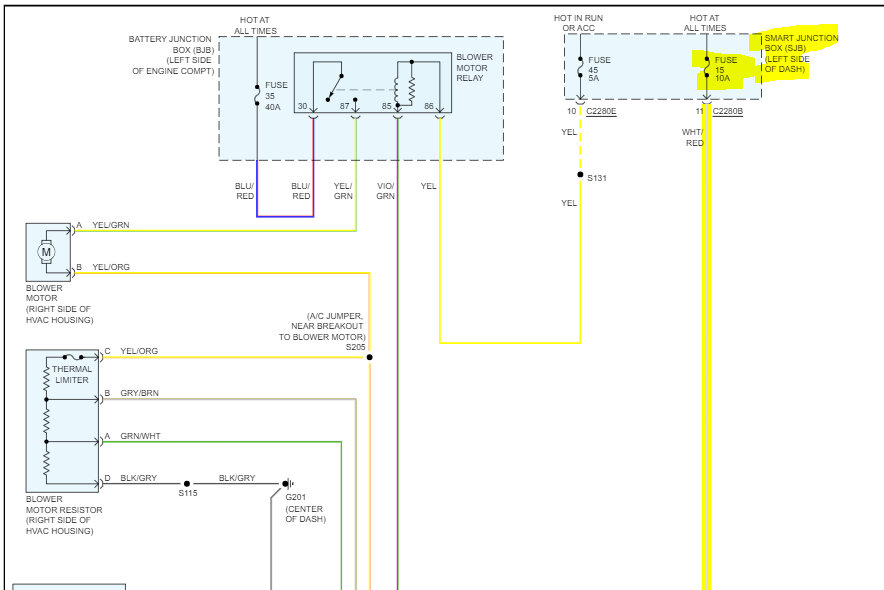Click BLOWER MOTOR (RIGHT SIDE OF HVAC HOUSING) label
The image size is (884, 590).
click(59, 304)
